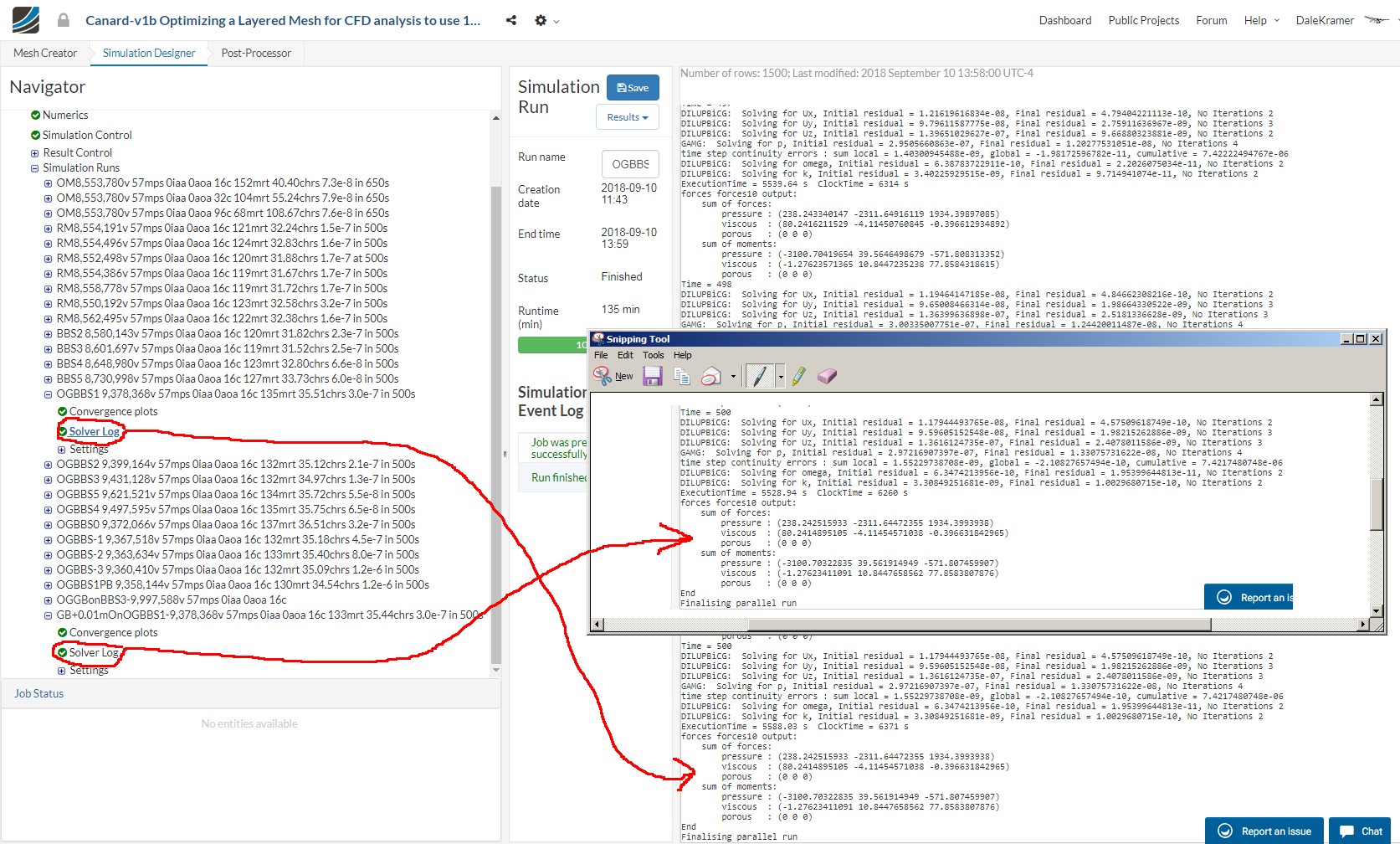Screen dimensions: 1400x844
Task: Click the share icon beside project title
Action: point(511,20)
